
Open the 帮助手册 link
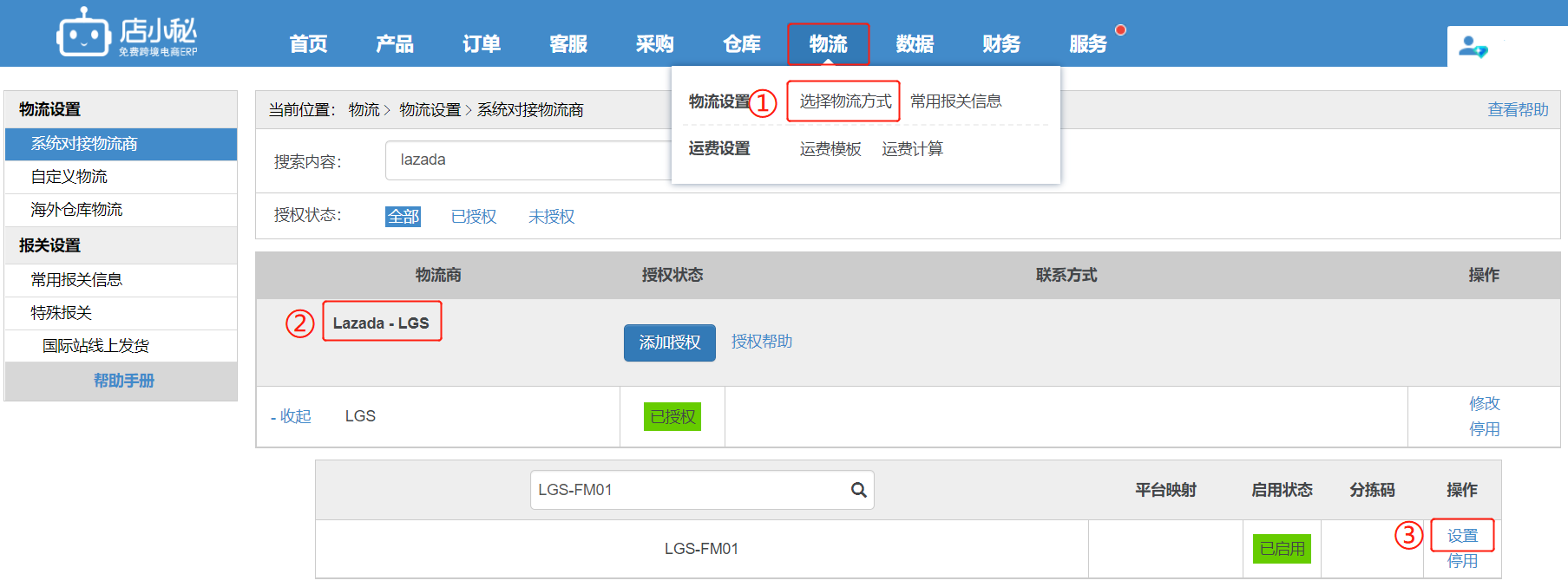(123, 381)
